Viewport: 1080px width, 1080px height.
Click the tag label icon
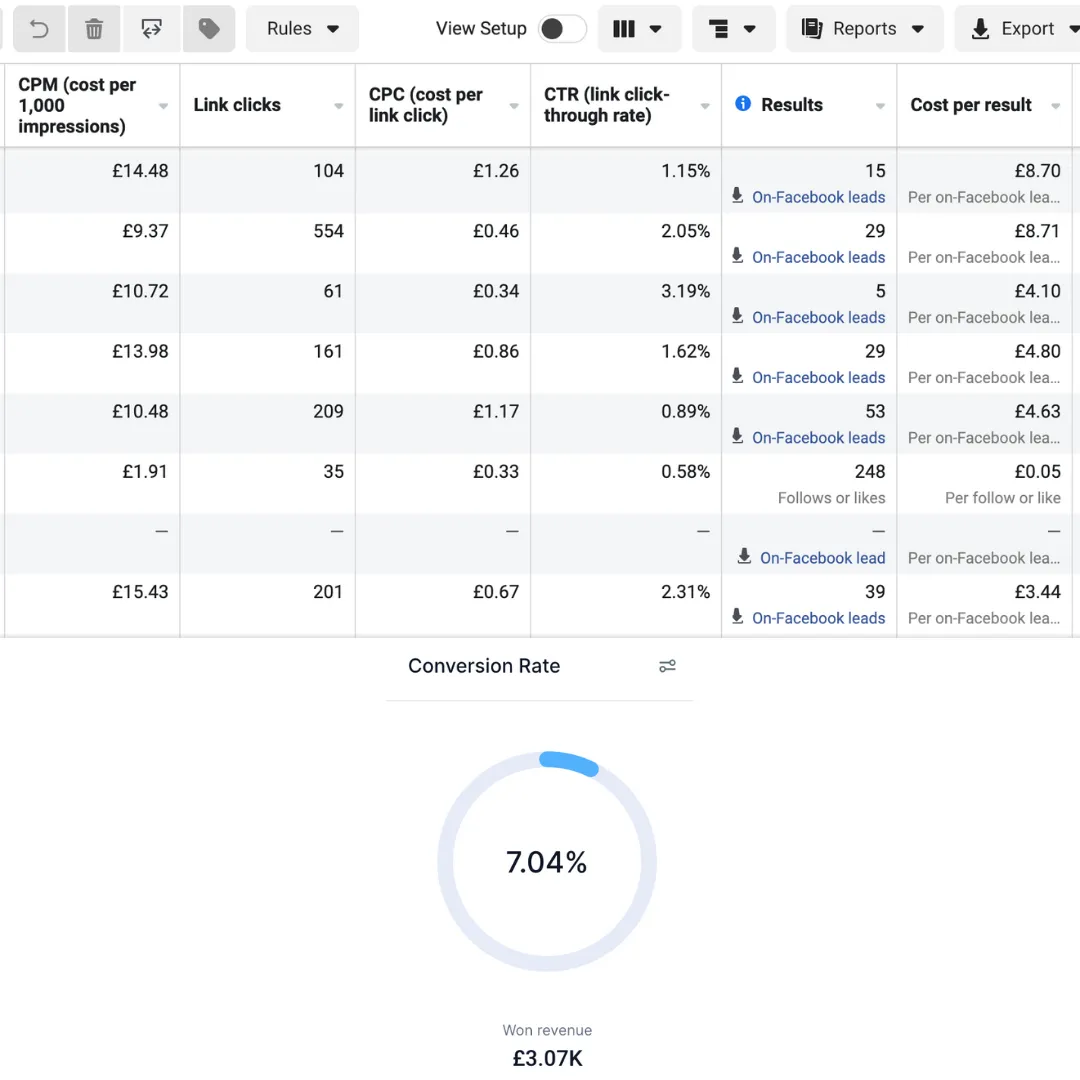(209, 29)
